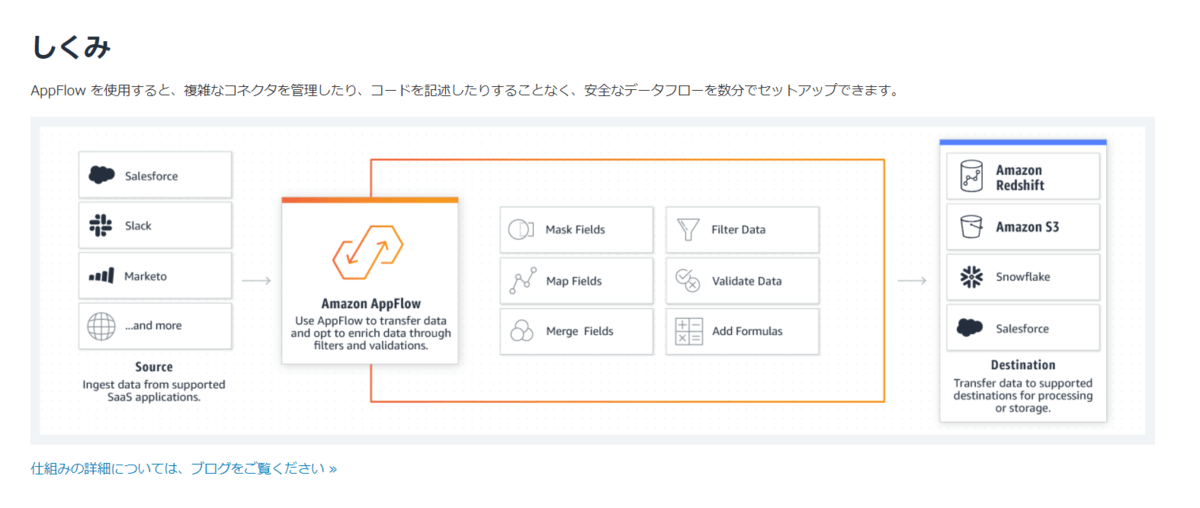The image size is (1200, 508).
Task: Click the Map Fields icon
Action: click(522, 281)
